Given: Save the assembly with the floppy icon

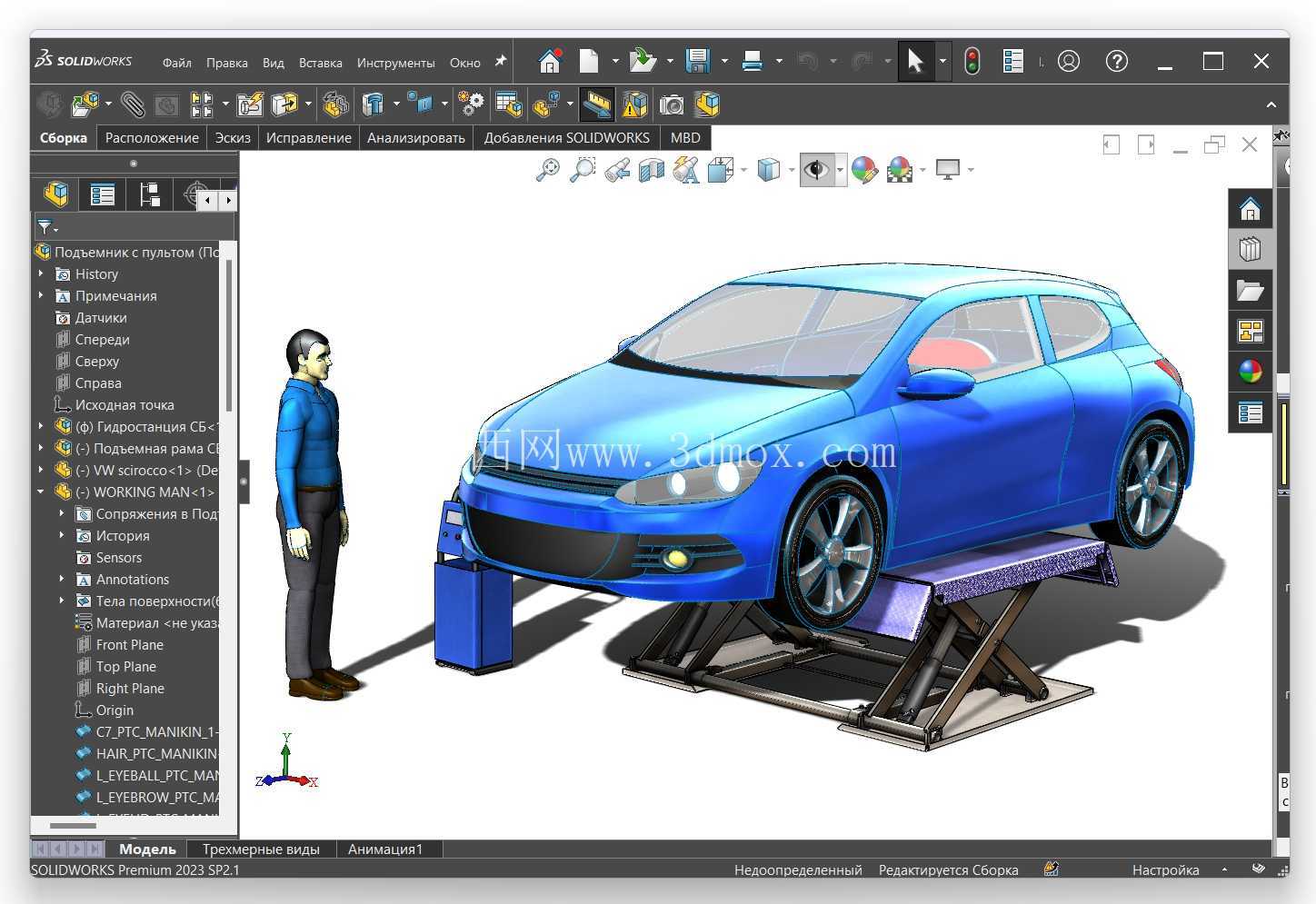Looking at the screenshot, I should 697,61.
